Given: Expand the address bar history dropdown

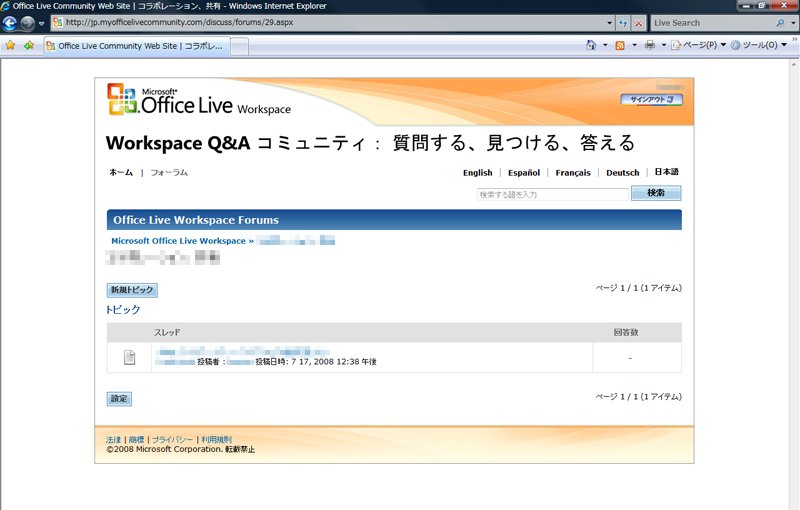Looking at the screenshot, I should 609,23.
